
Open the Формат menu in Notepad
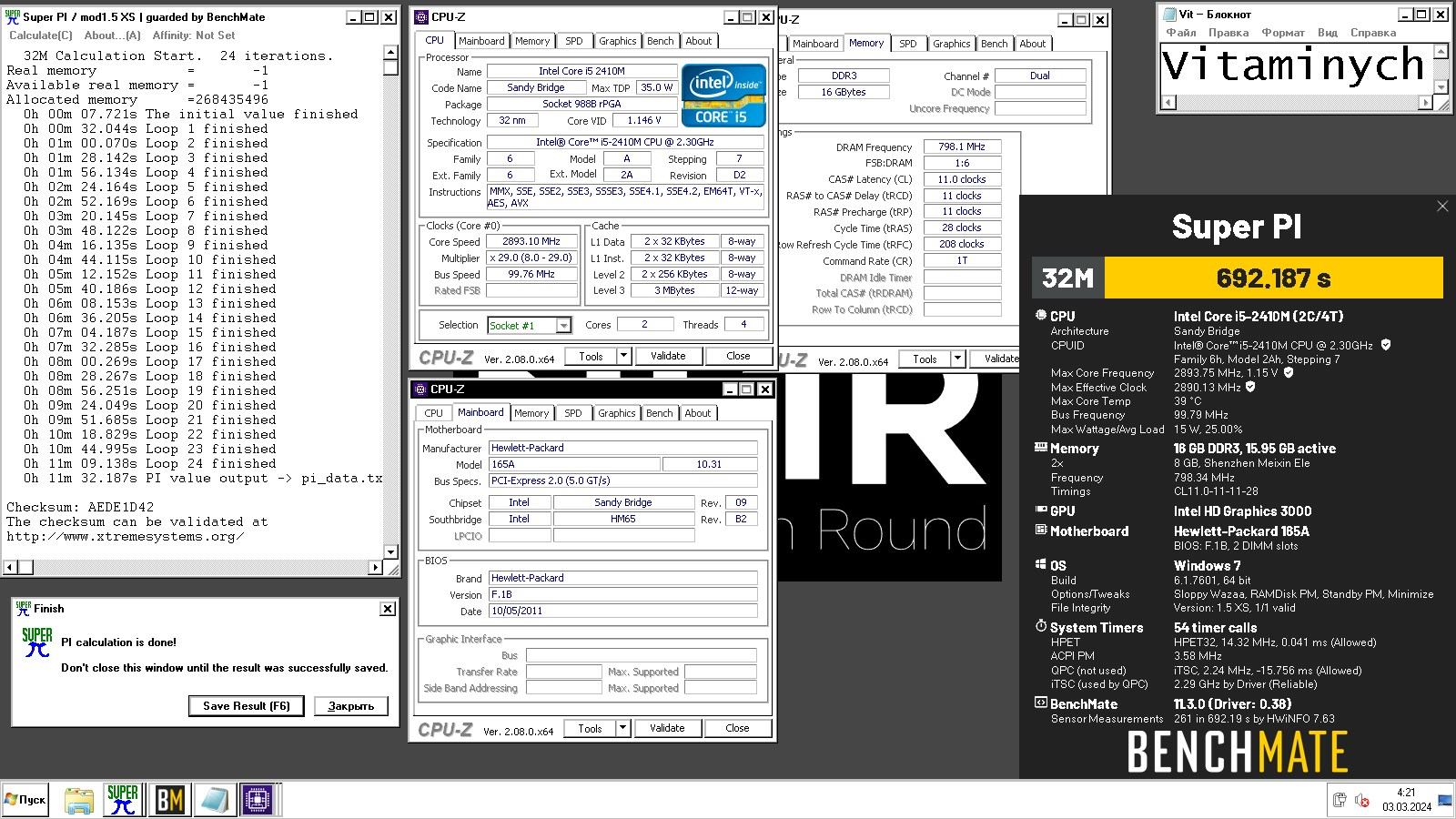coord(1283,33)
